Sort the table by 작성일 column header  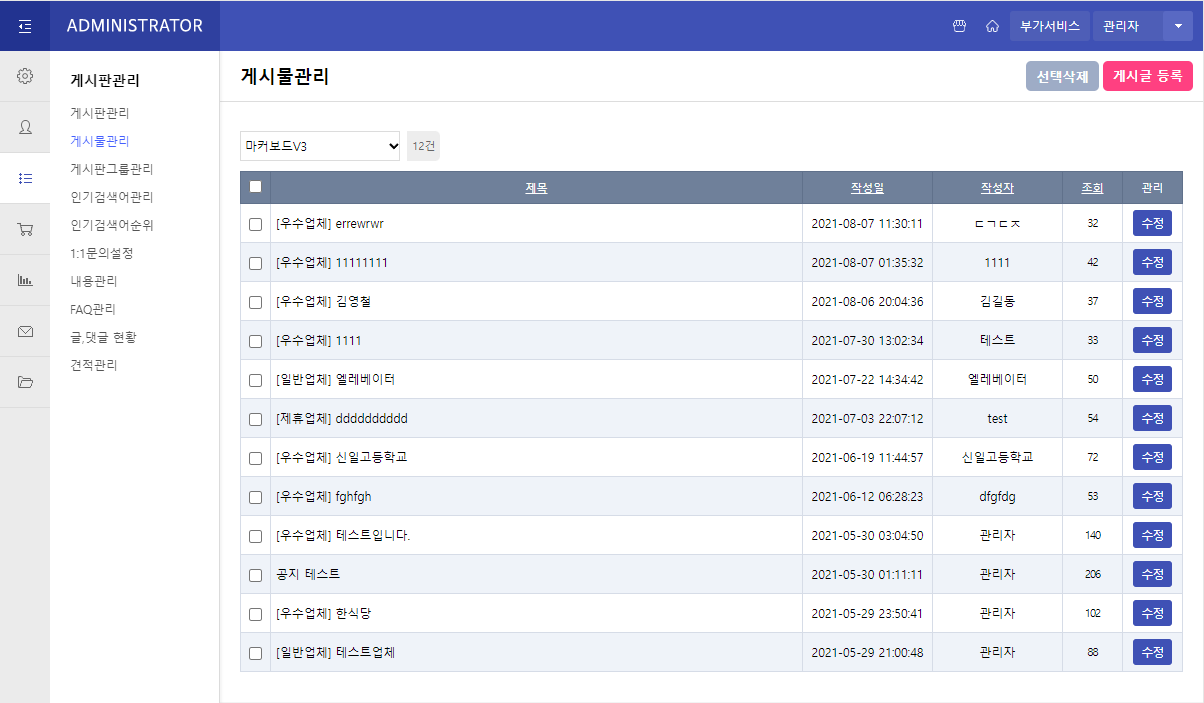pos(867,188)
